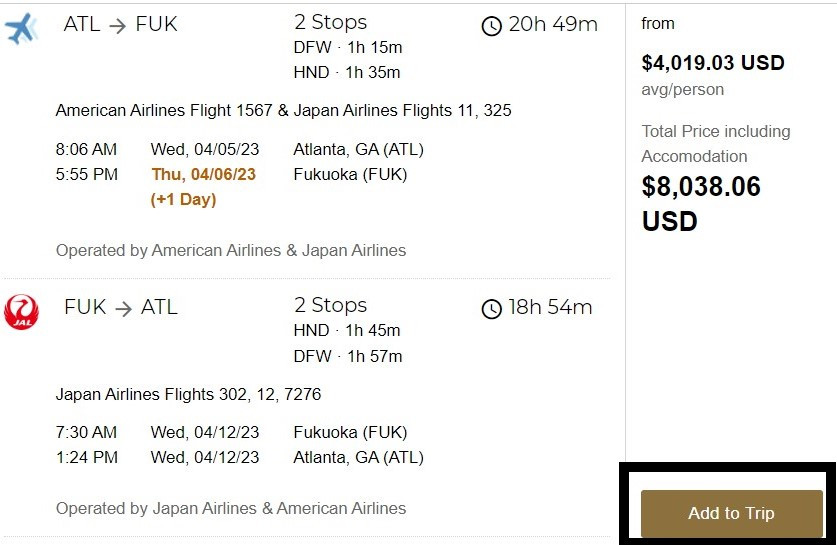Click the Add to Trip button
Image resolution: width=837 pixels, height=545 pixels.
tap(731, 513)
